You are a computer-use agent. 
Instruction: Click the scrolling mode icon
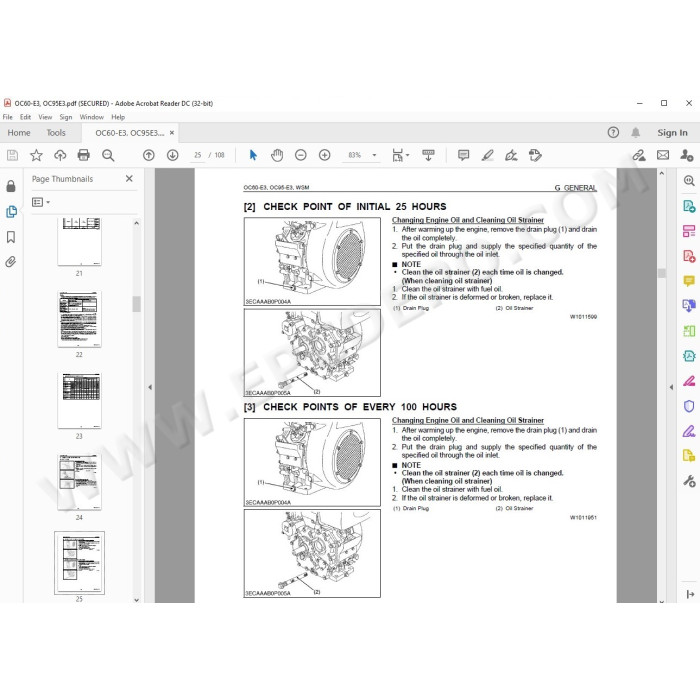pos(428,155)
